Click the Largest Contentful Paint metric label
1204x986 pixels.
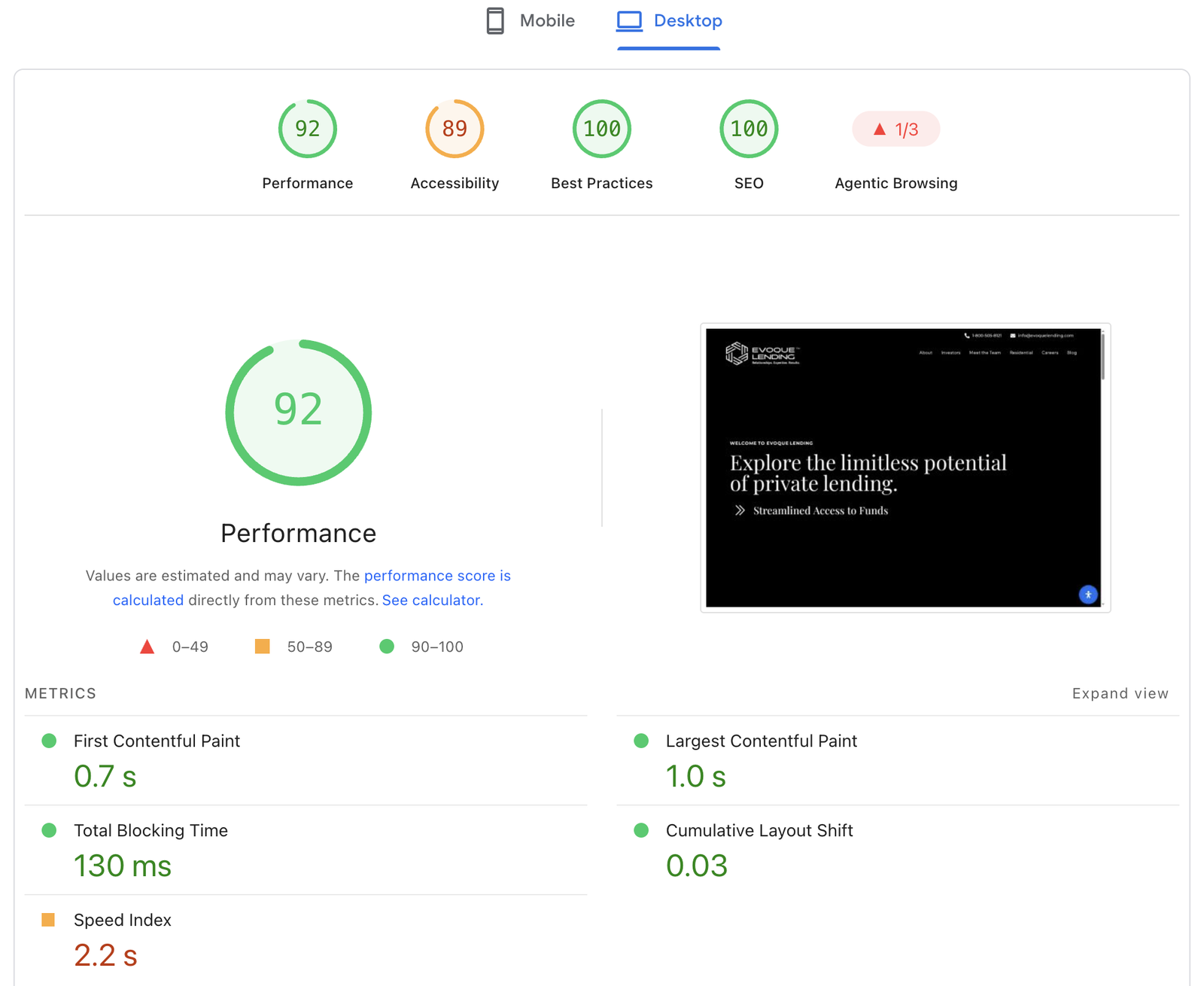pyautogui.click(x=762, y=741)
